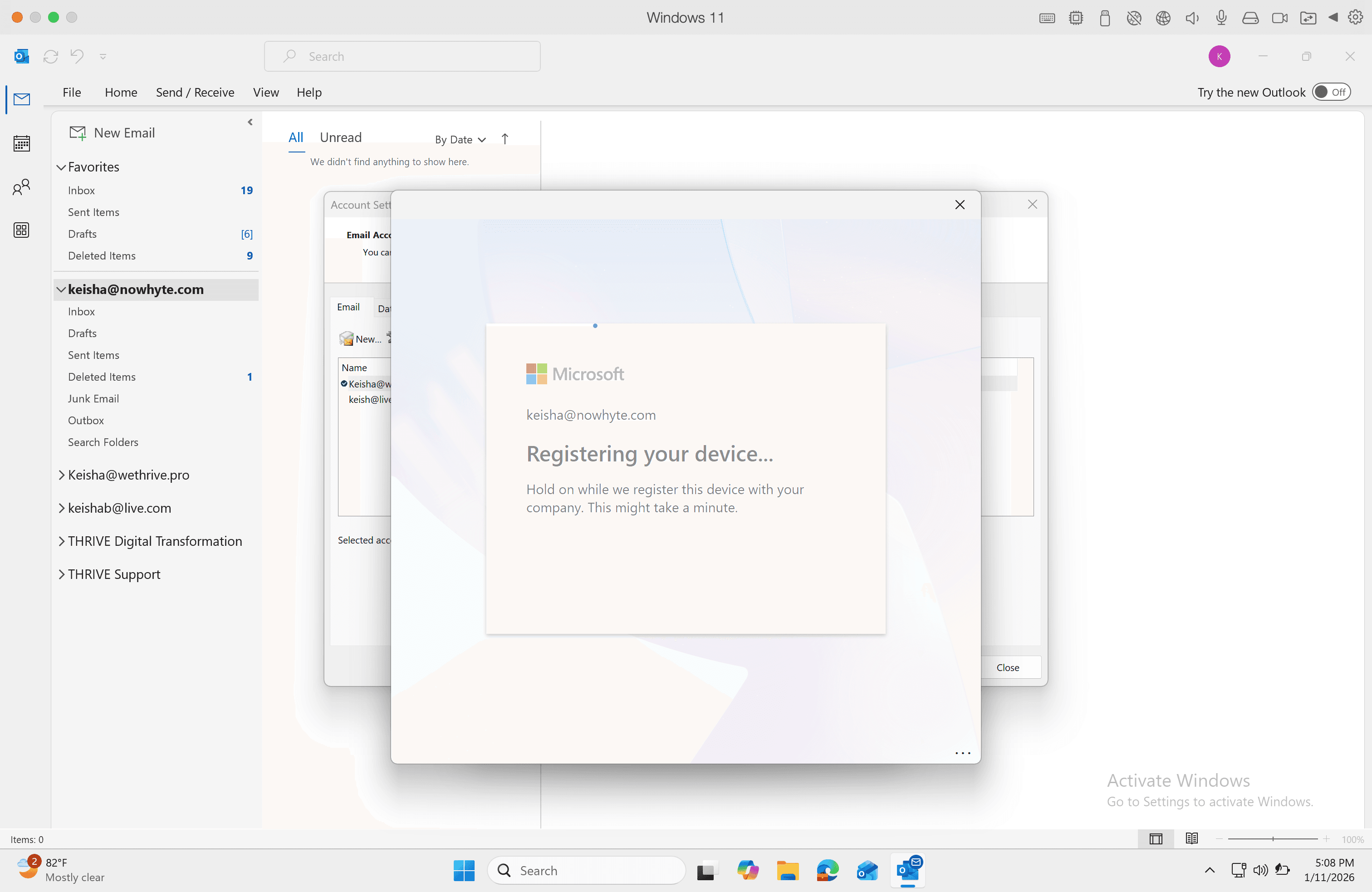Open the K profile avatar
Image resolution: width=1372 pixels, height=892 pixels.
(x=1219, y=56)
